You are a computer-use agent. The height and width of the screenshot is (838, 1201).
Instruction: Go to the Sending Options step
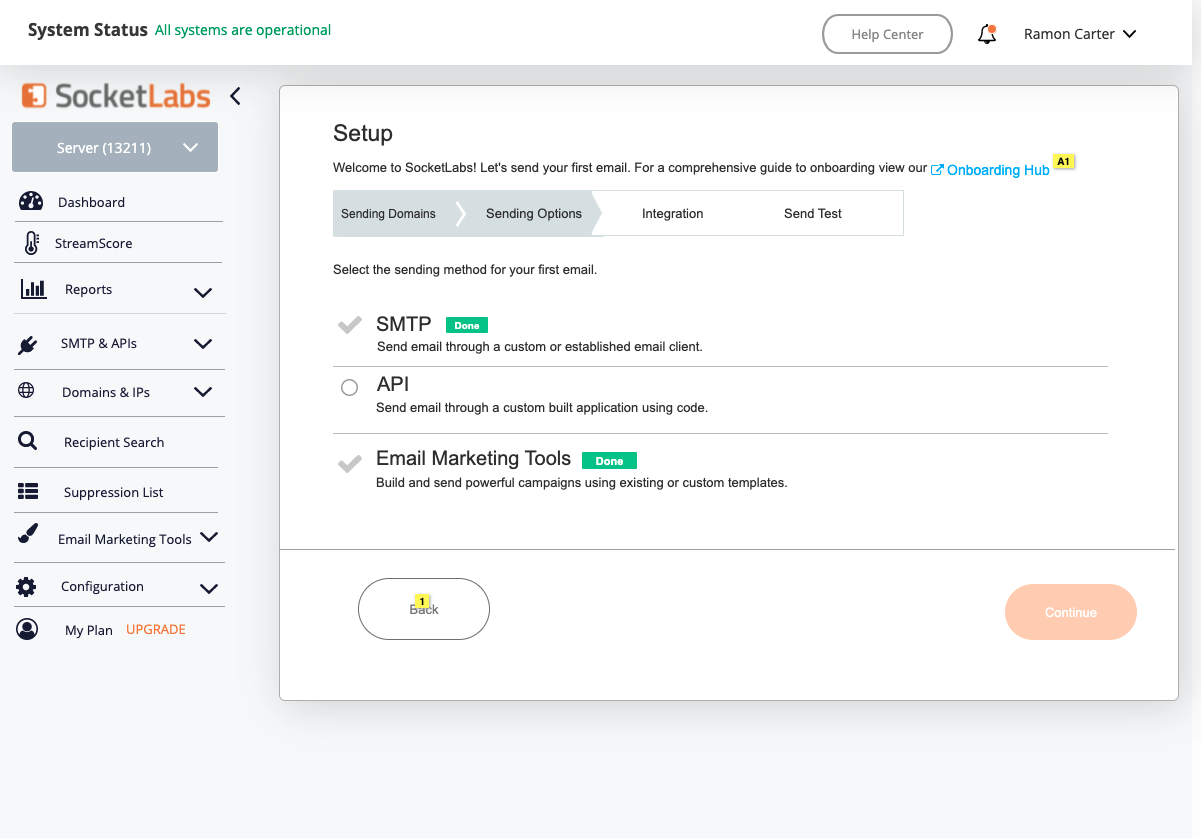pyautogui.click(x=534, y=213)
